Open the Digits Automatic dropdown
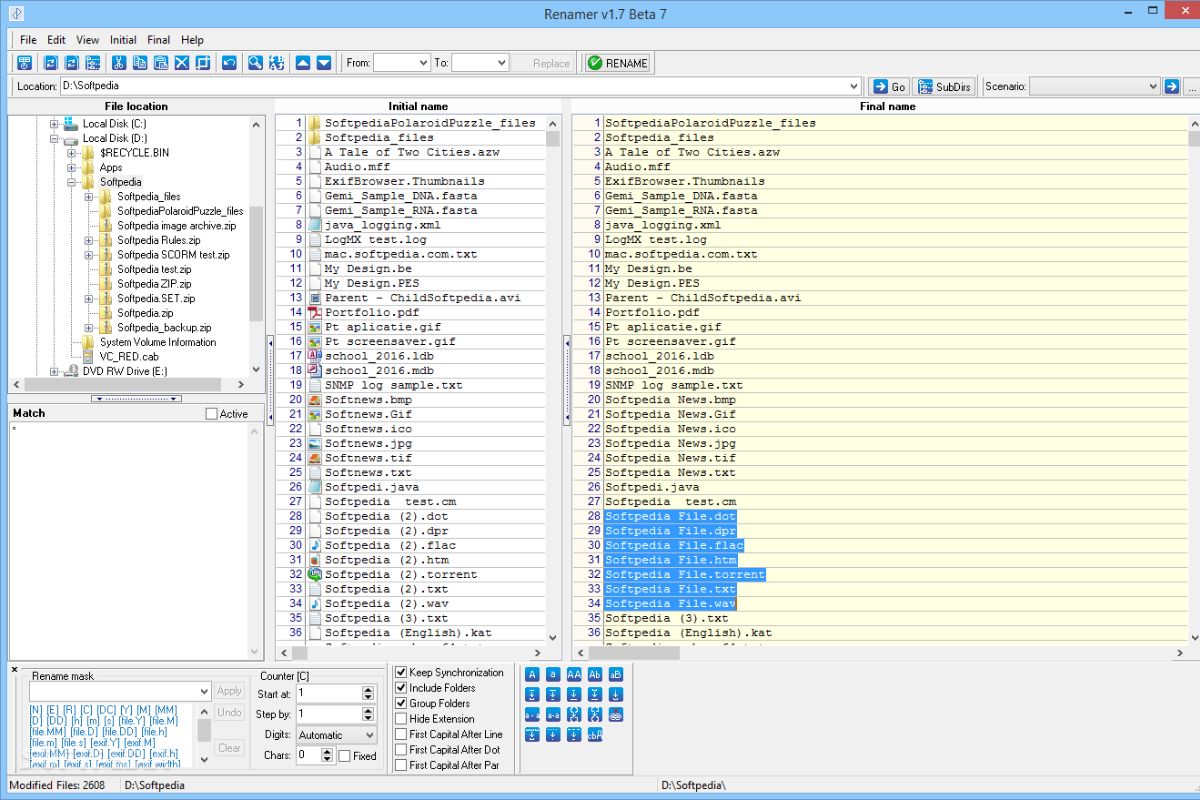The image size is (1200, 800). point(336,735)
